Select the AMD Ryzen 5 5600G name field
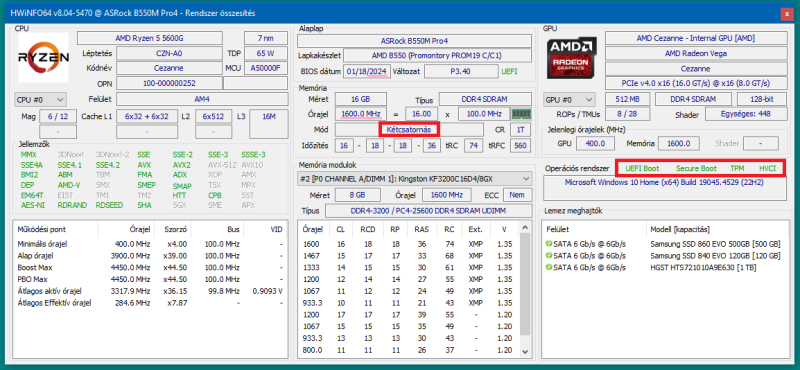 (x=150, y=38)
